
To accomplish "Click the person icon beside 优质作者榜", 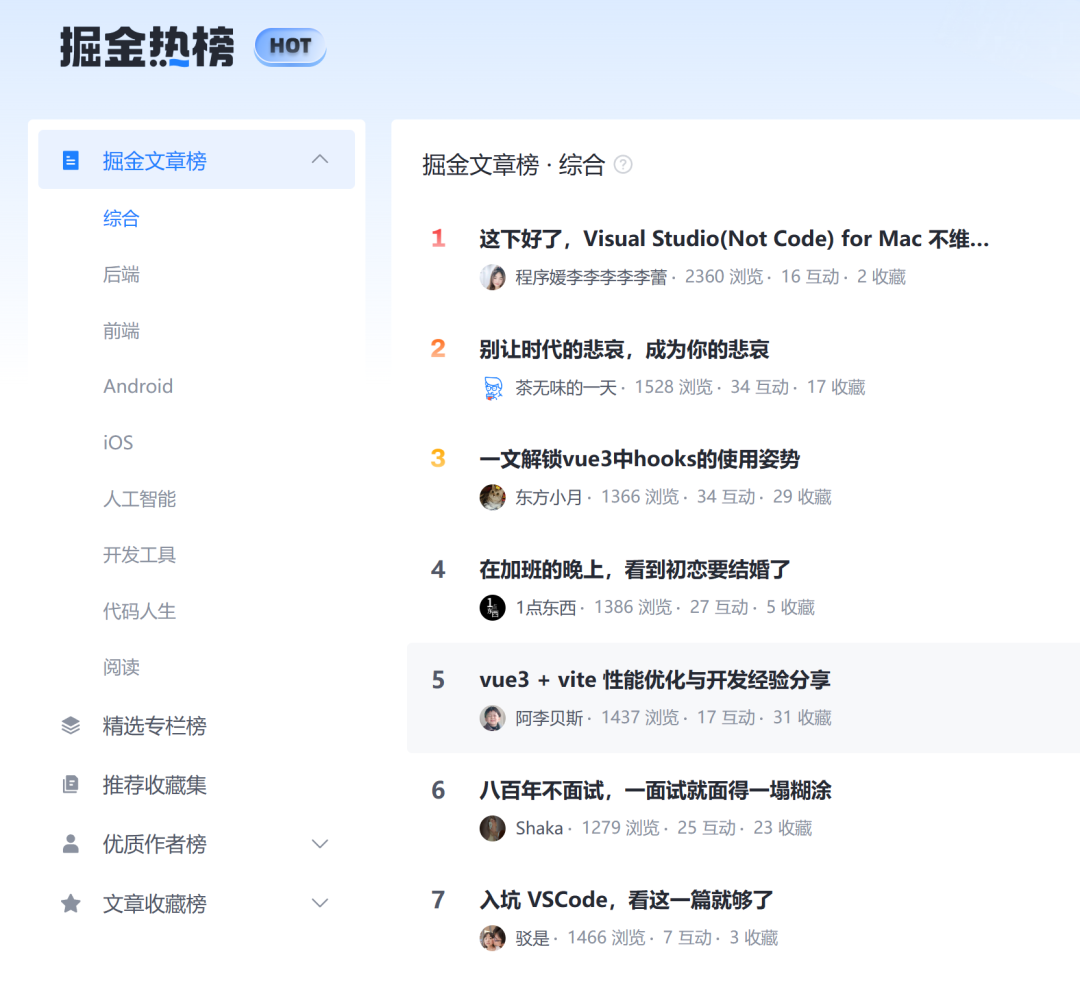I will click(x=70, y=844).
